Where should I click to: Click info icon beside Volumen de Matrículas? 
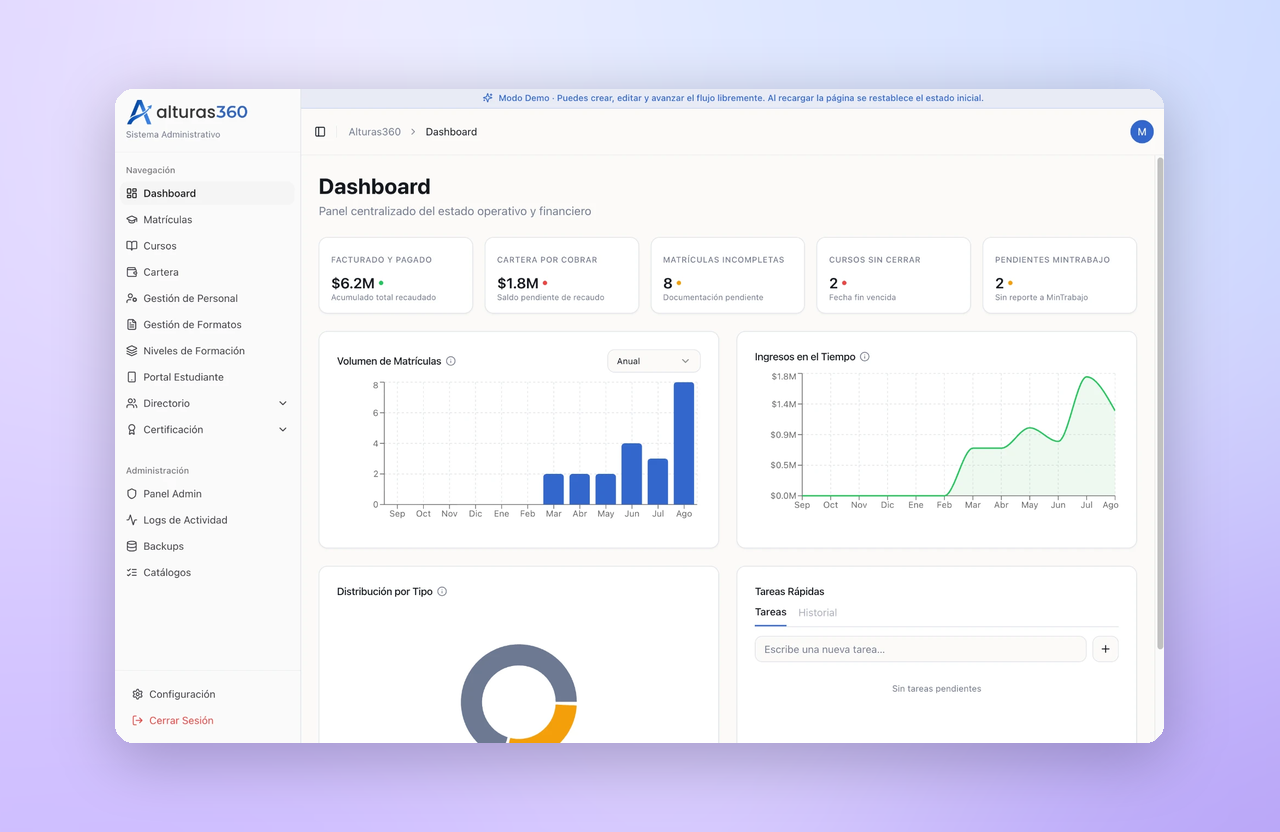coord(451,361)
